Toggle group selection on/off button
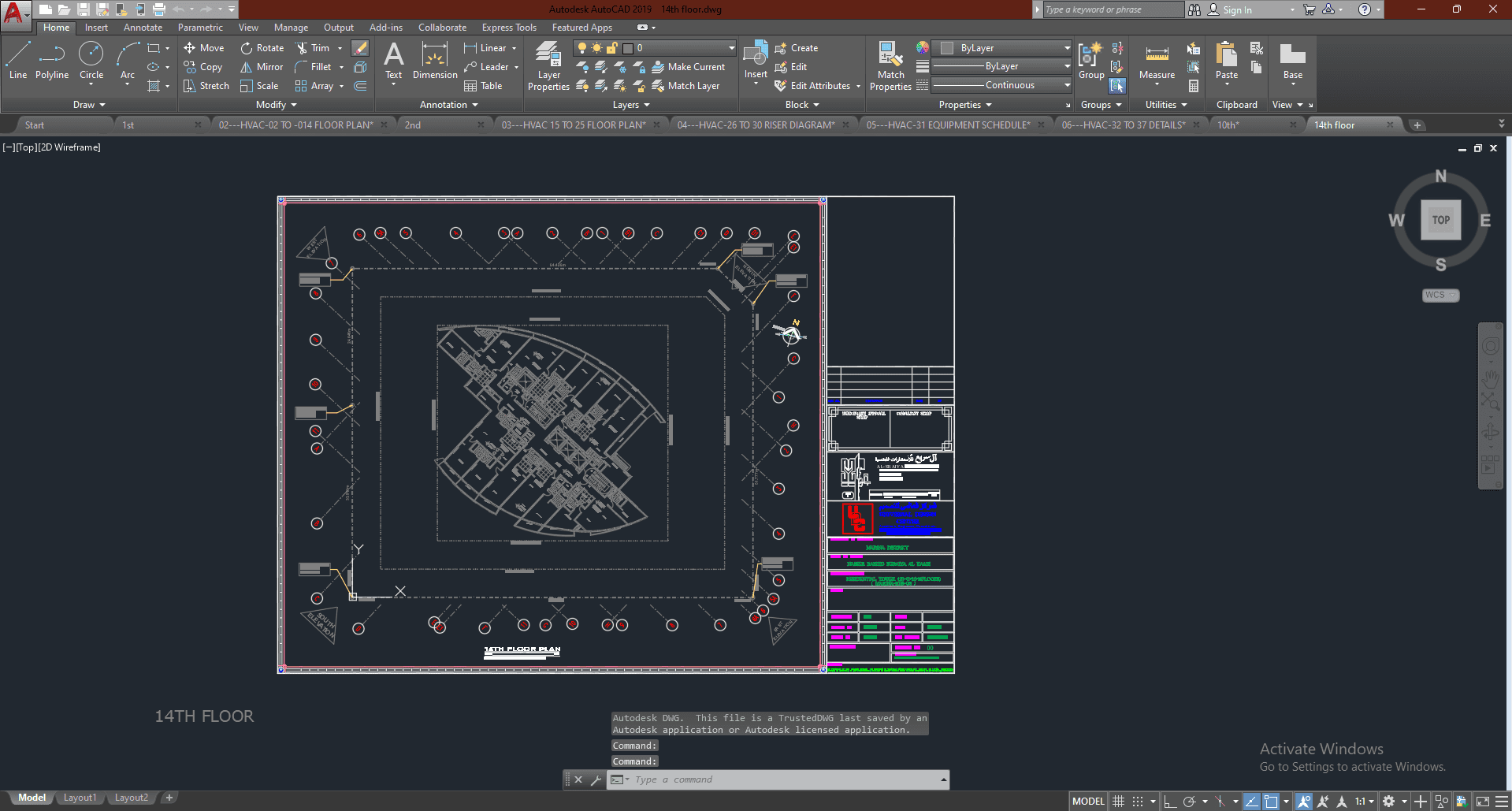 1117,86
